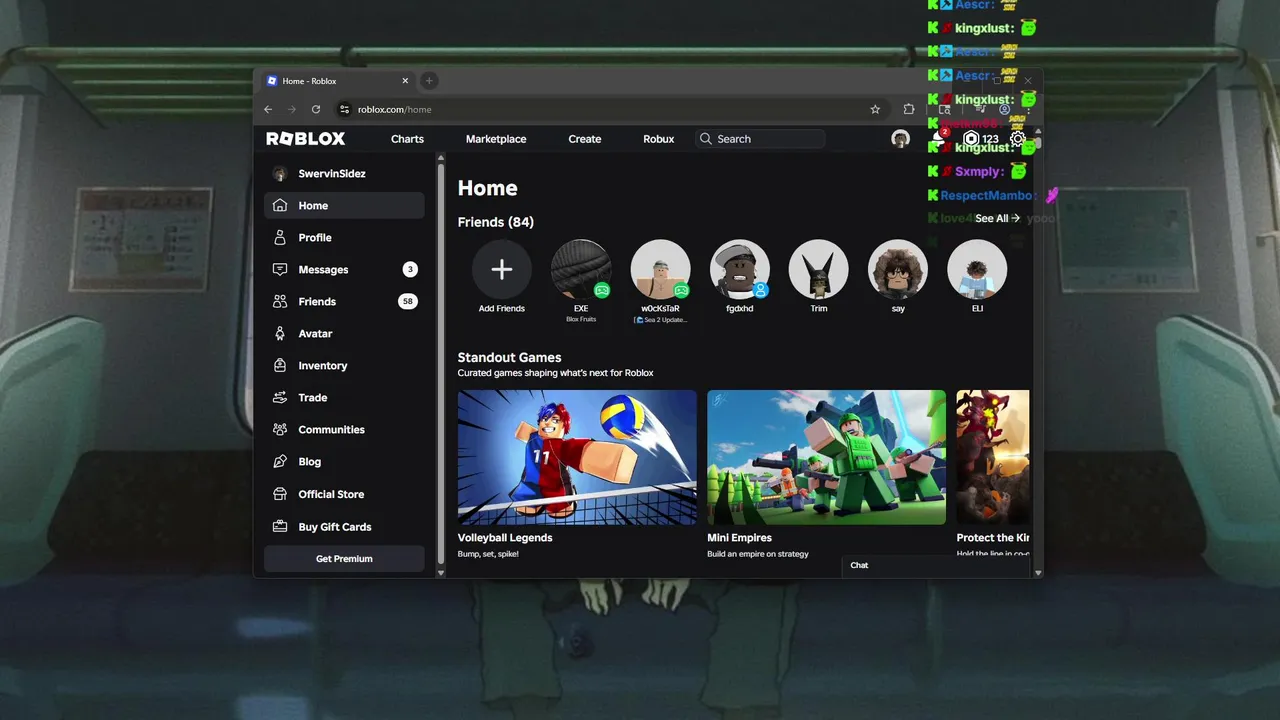Click the Avatar figure icon in sidebar

(280, 333)
